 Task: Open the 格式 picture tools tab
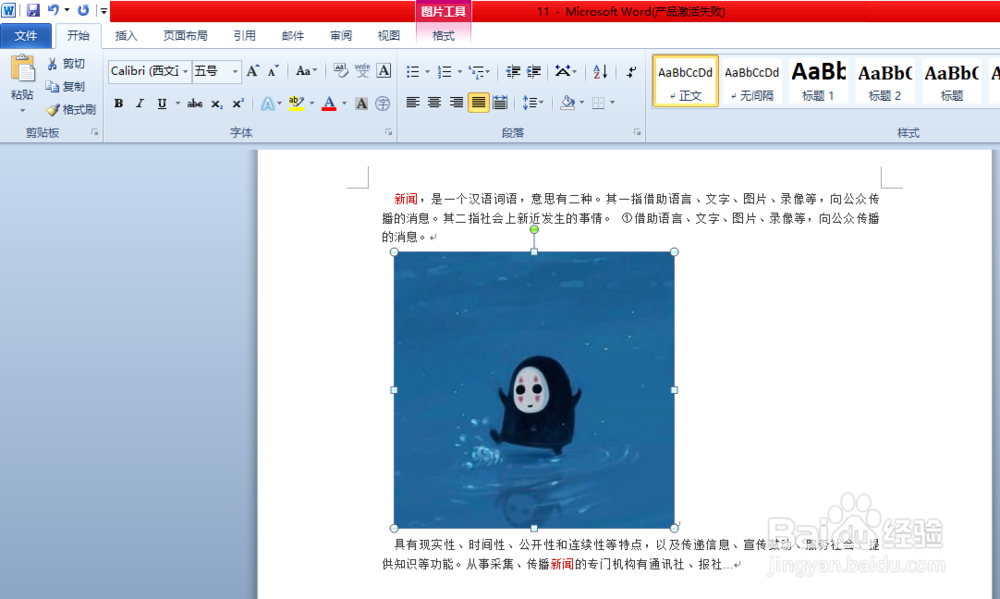tap(443, 36)
